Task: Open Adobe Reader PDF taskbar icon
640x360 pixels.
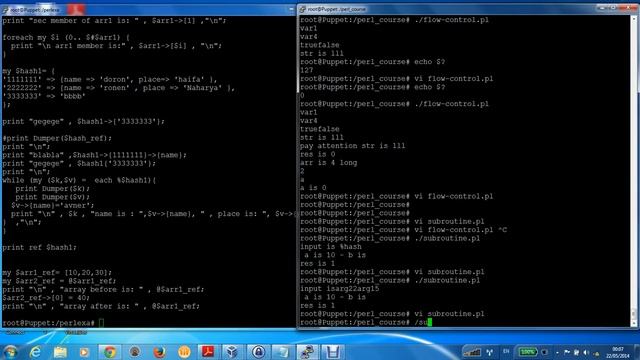Action: pyautogui.click(x=208, y=352)
